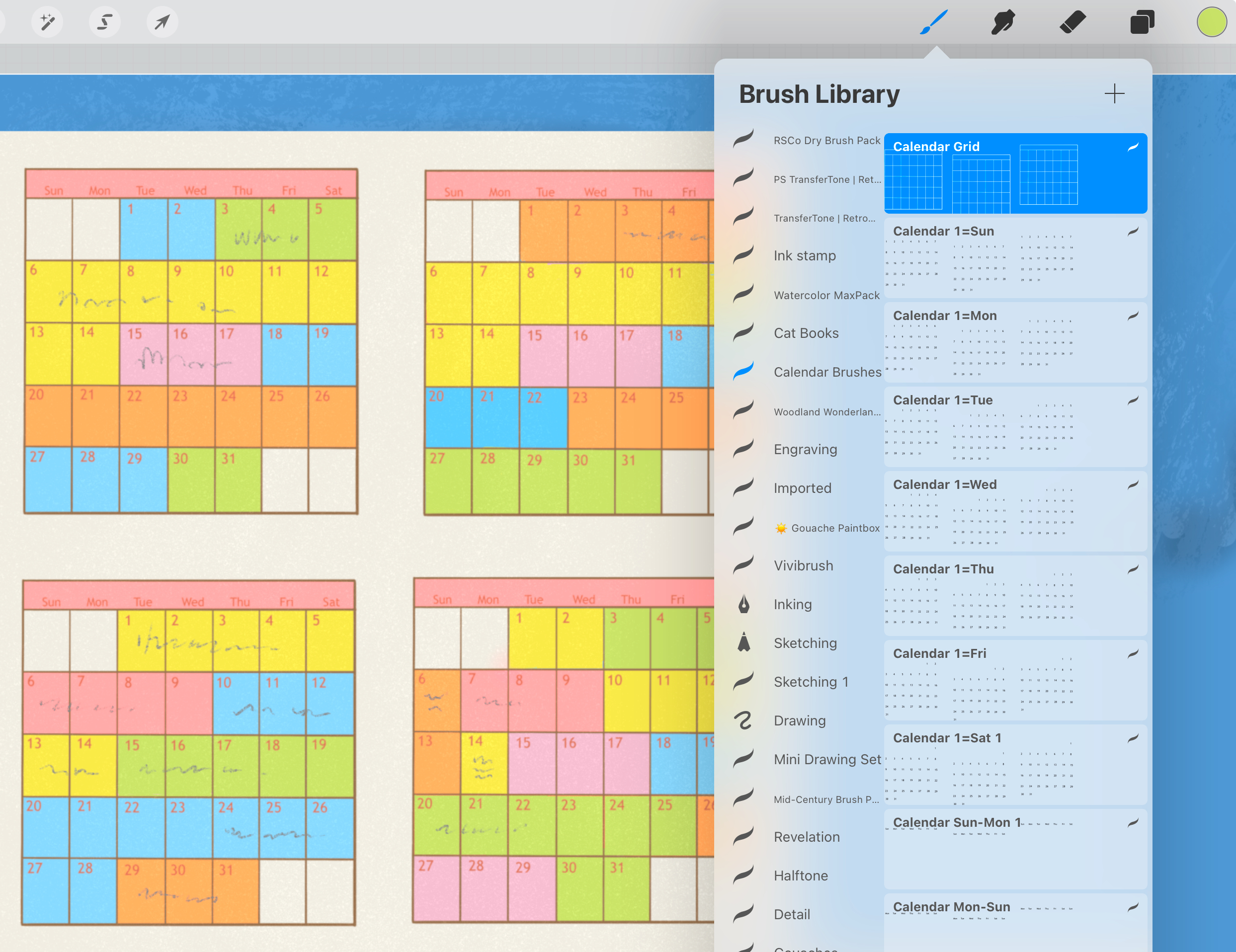Select the Revelation brush set
The width and height of the screenshot is (1236, 952).
pyautogui.click(x=807, y=837)
